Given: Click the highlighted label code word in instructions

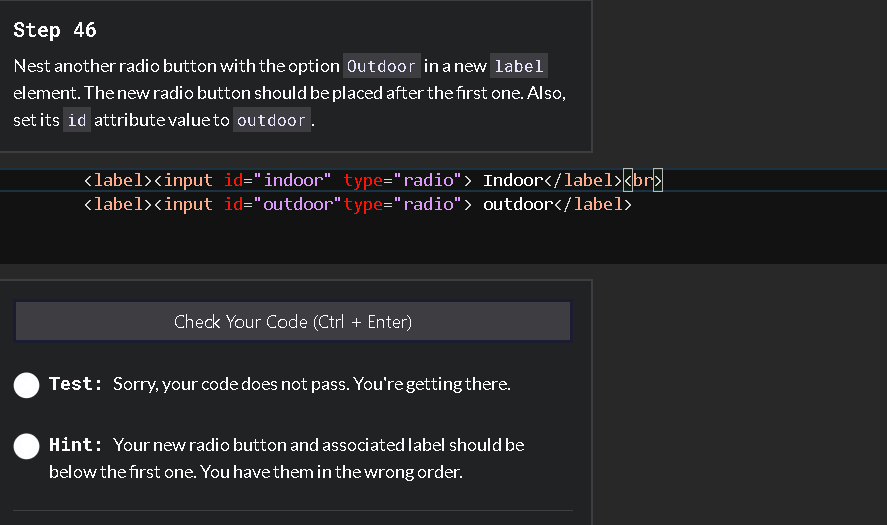Looking at the screenshot, I should (519, 67).
